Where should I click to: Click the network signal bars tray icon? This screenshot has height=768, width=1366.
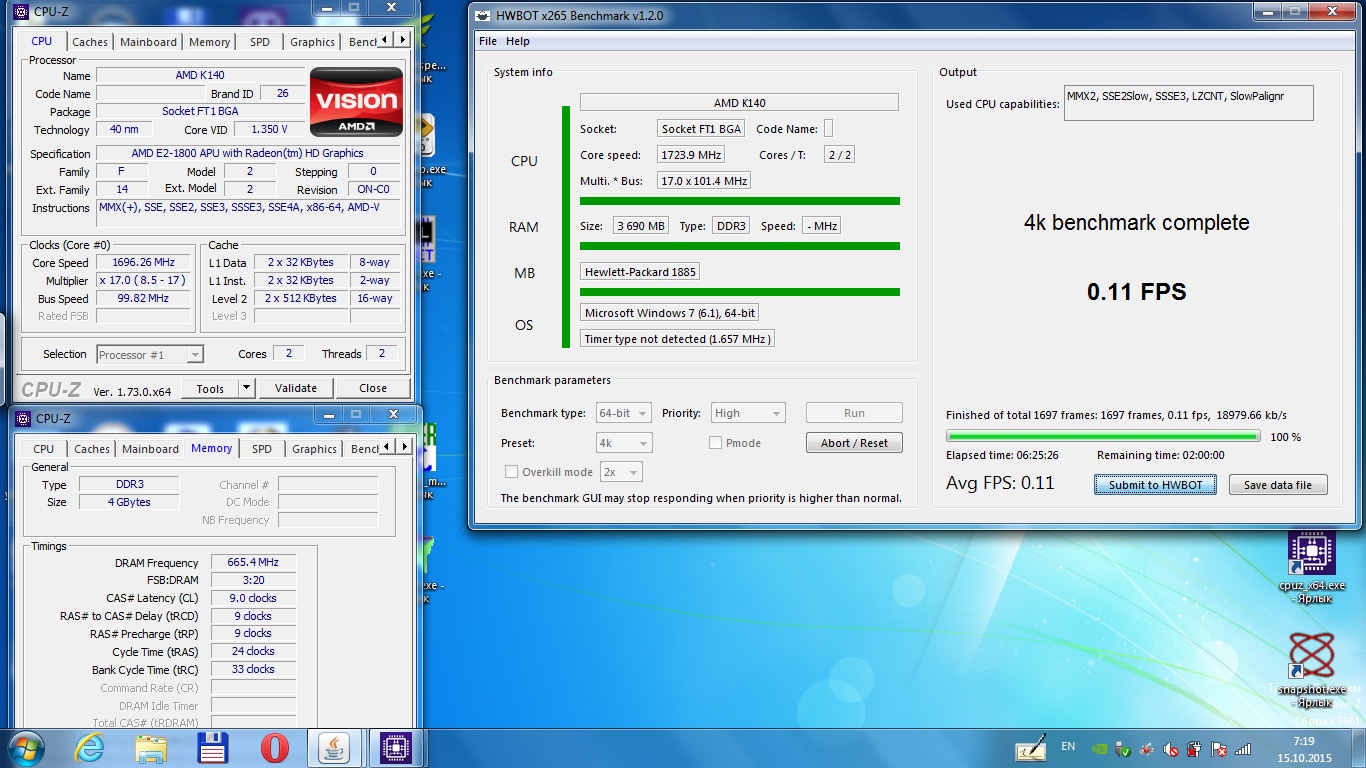[1243, 748]
